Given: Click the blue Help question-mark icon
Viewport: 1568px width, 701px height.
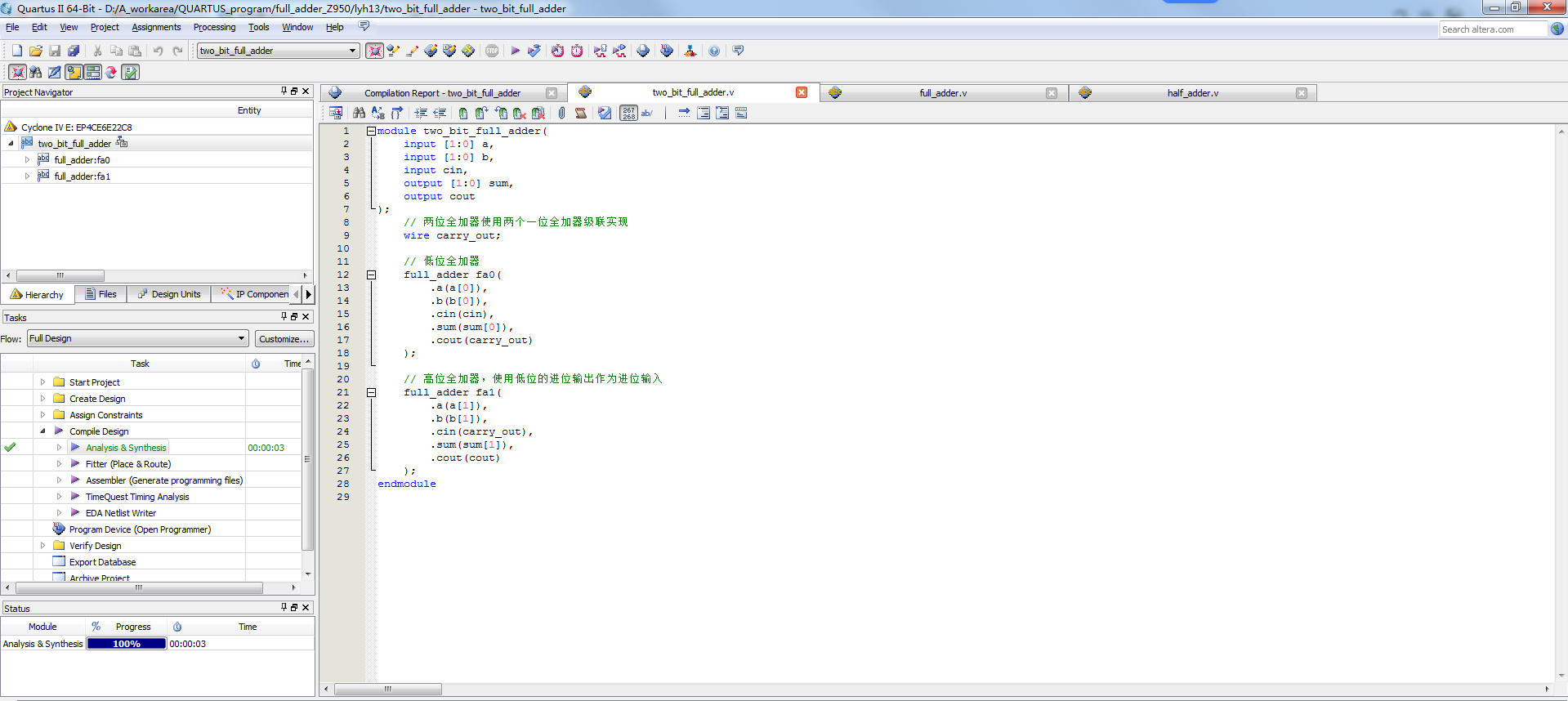Looking at the screenshot, I should [714, 51].
